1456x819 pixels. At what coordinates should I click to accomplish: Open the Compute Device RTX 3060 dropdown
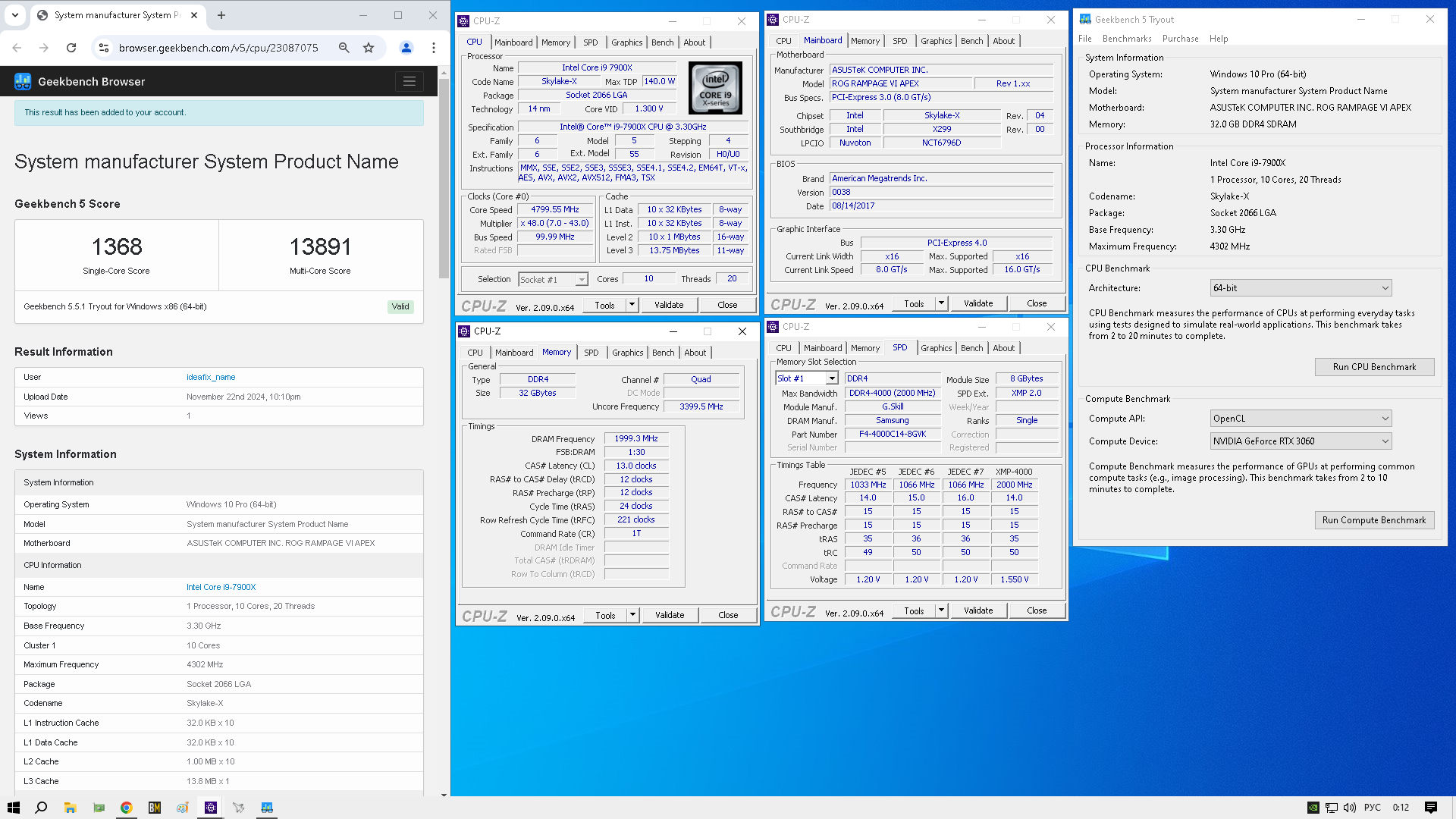1301,441
